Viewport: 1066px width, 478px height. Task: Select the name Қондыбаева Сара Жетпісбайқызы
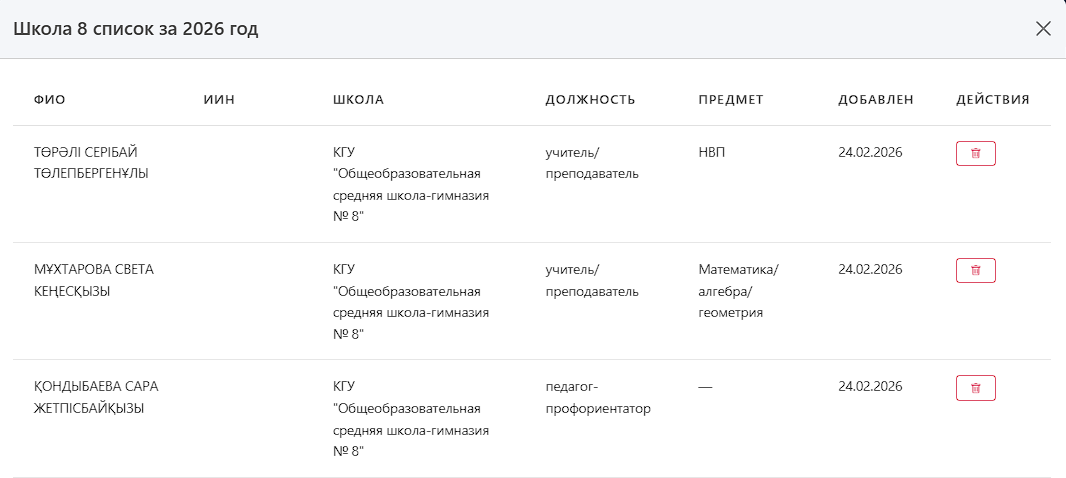(96, 397)
